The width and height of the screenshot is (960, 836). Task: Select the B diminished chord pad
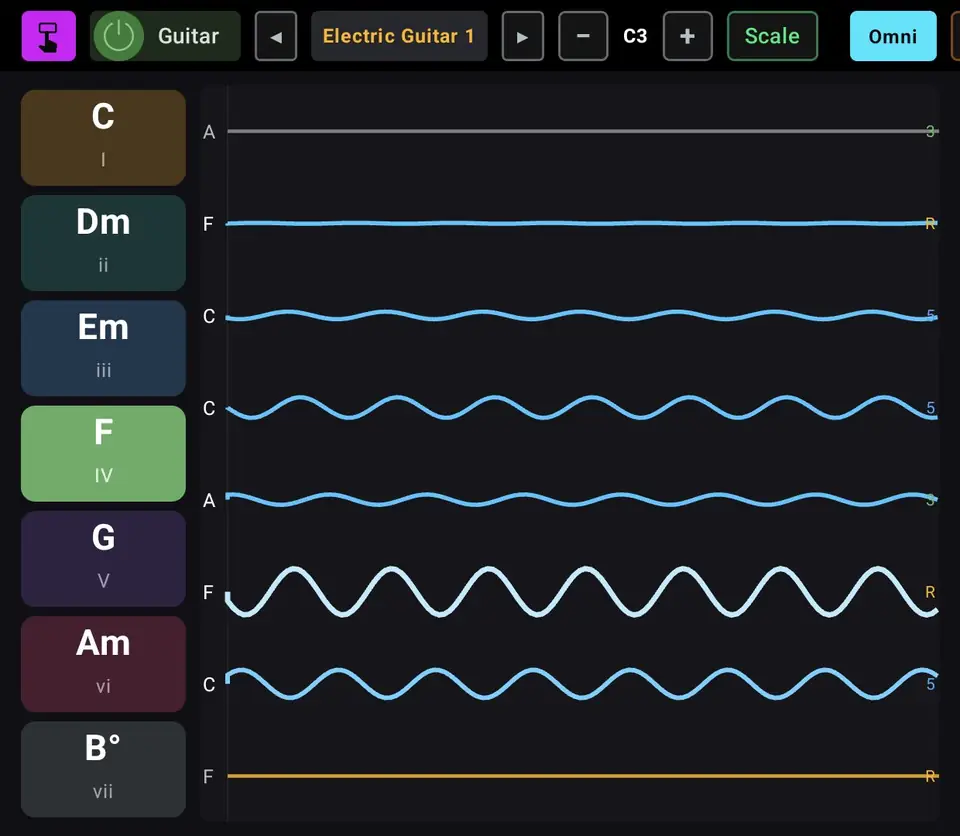pyautogui.click(x=103, y=770)
